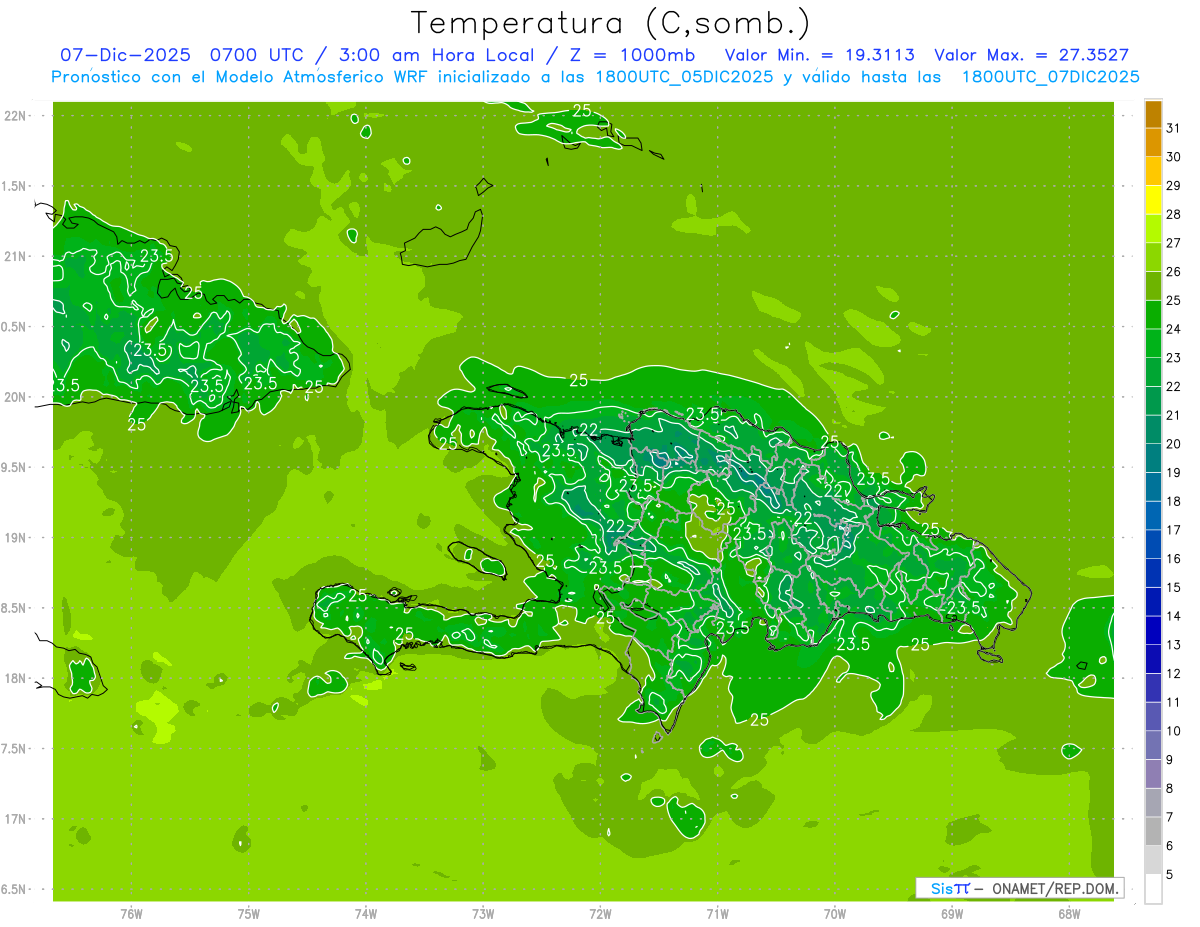
Task: Click the partial "6.5N" latitude label
Action: click(15, 889)
